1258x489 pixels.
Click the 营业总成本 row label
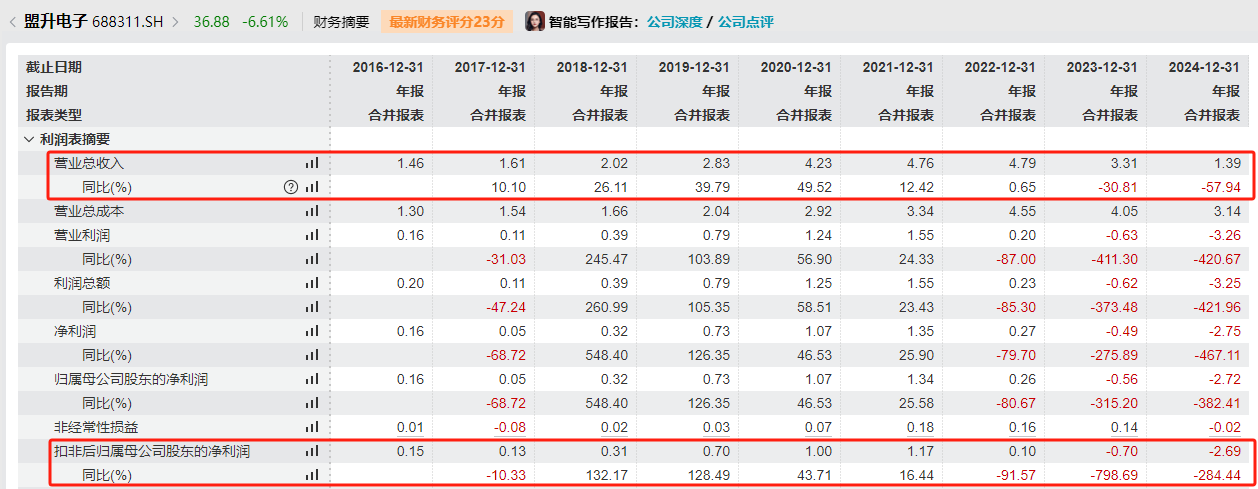89,211
